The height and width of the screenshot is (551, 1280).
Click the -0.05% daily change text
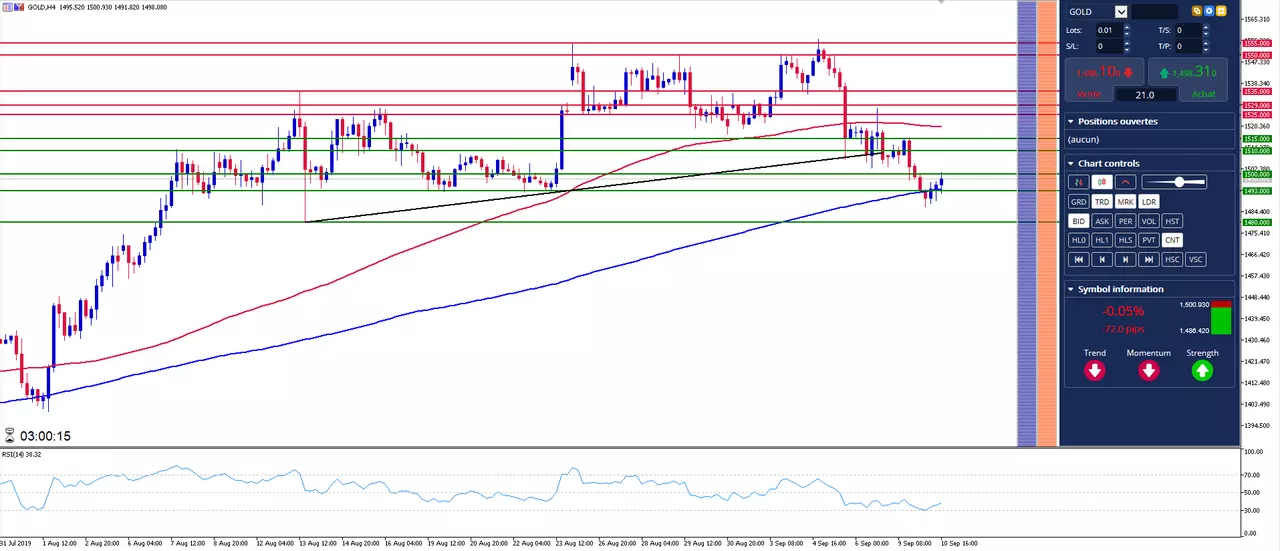[1123, 311]
